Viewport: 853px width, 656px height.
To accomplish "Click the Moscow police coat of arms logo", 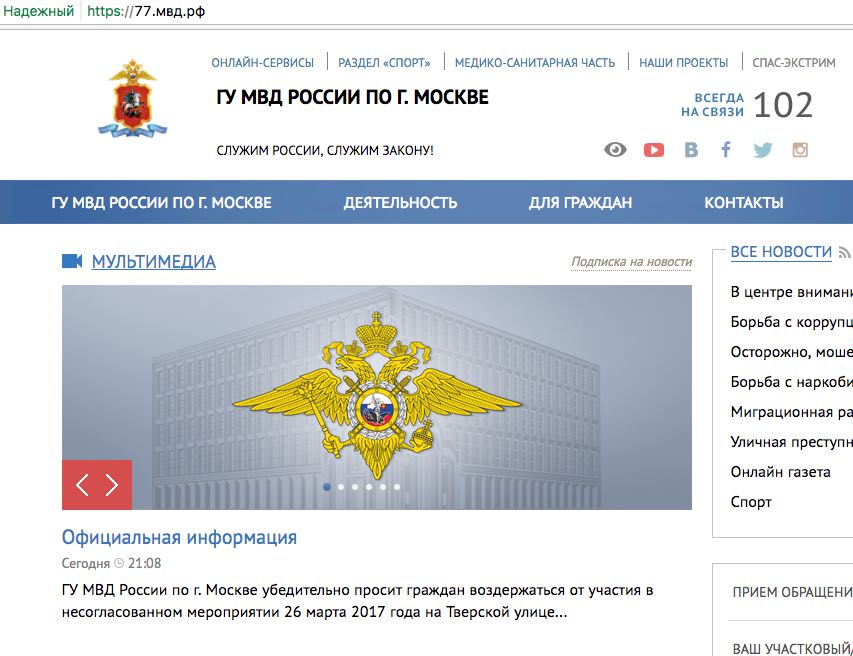I will point(132,98).
